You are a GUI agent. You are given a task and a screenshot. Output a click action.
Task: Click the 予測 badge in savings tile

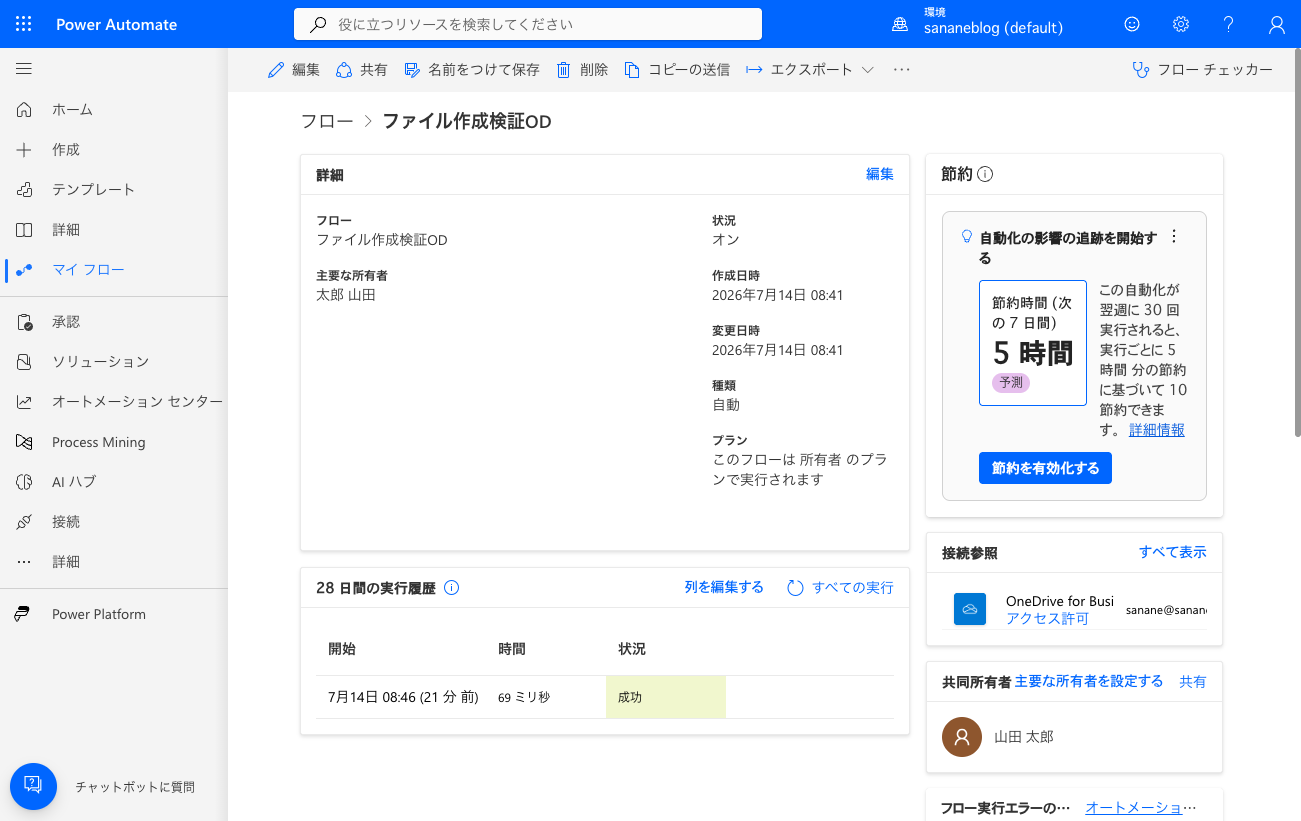[x=1011, y=382]
